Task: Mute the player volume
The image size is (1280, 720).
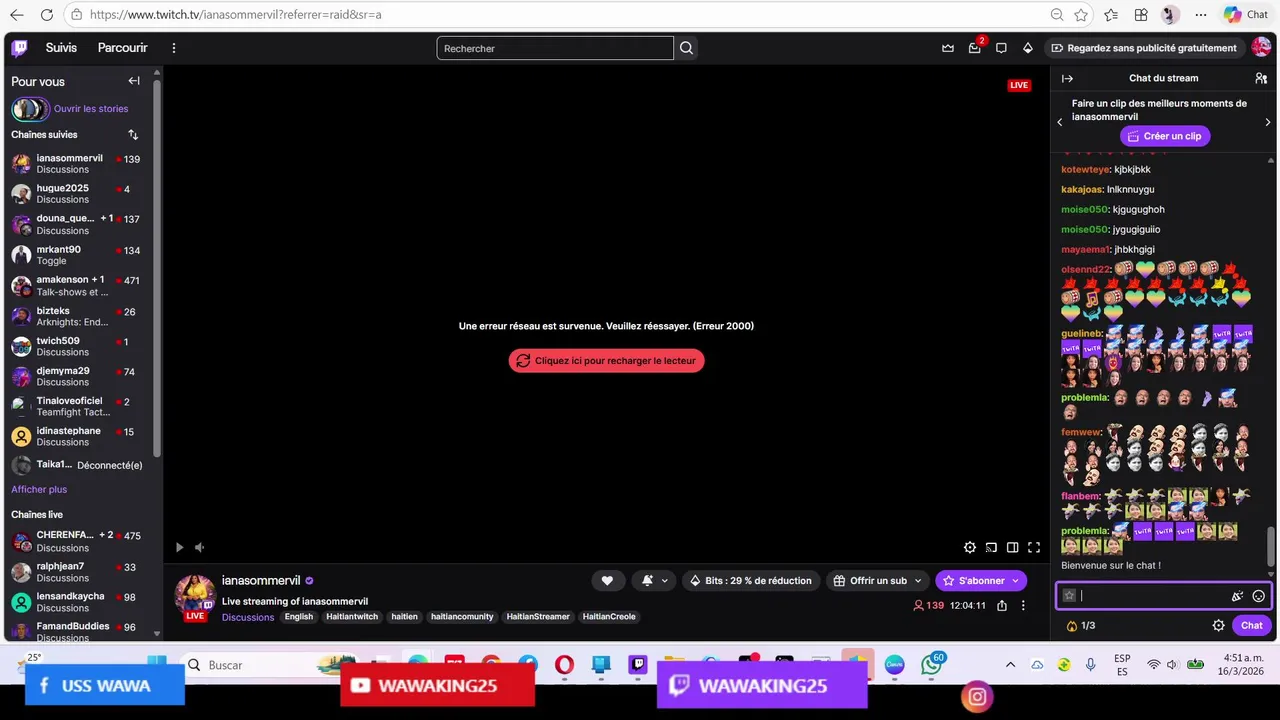Action: click(199, 547)
